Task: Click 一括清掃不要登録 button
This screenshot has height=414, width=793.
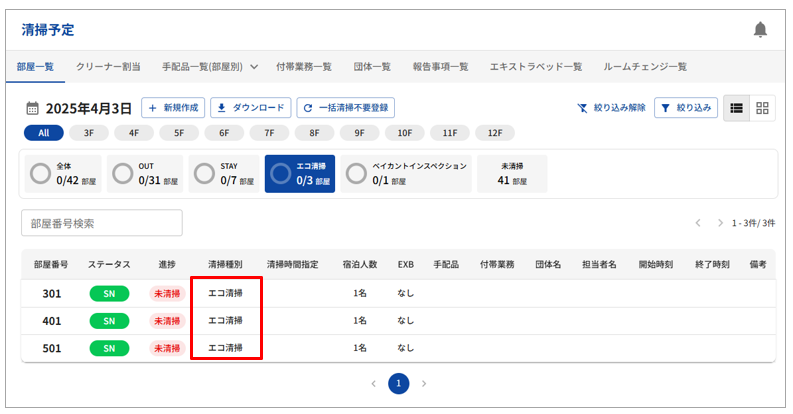Action: coord(346,108)
